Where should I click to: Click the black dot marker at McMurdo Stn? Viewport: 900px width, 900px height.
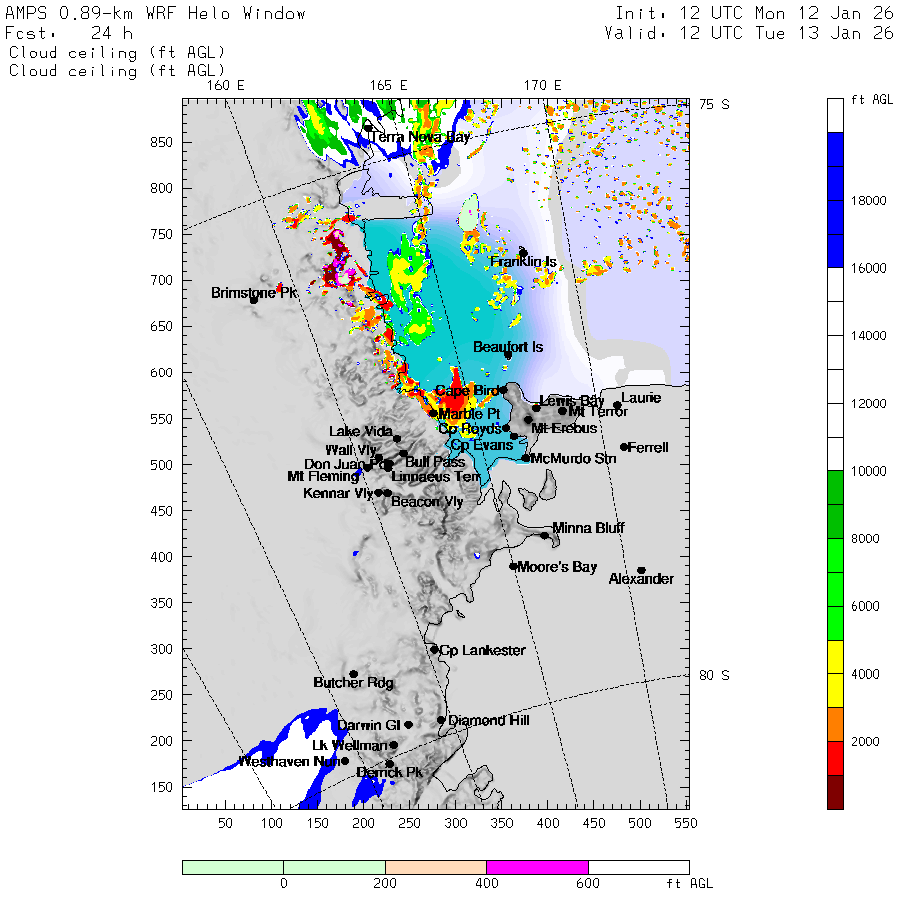pyautogui.click(x=525, y=458)
